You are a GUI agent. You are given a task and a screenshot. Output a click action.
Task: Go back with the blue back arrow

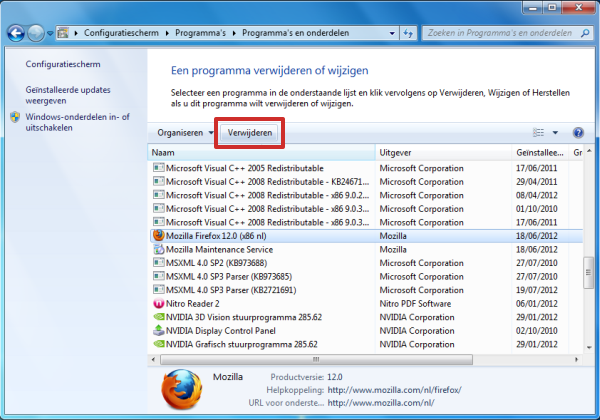tap(16, 33)
